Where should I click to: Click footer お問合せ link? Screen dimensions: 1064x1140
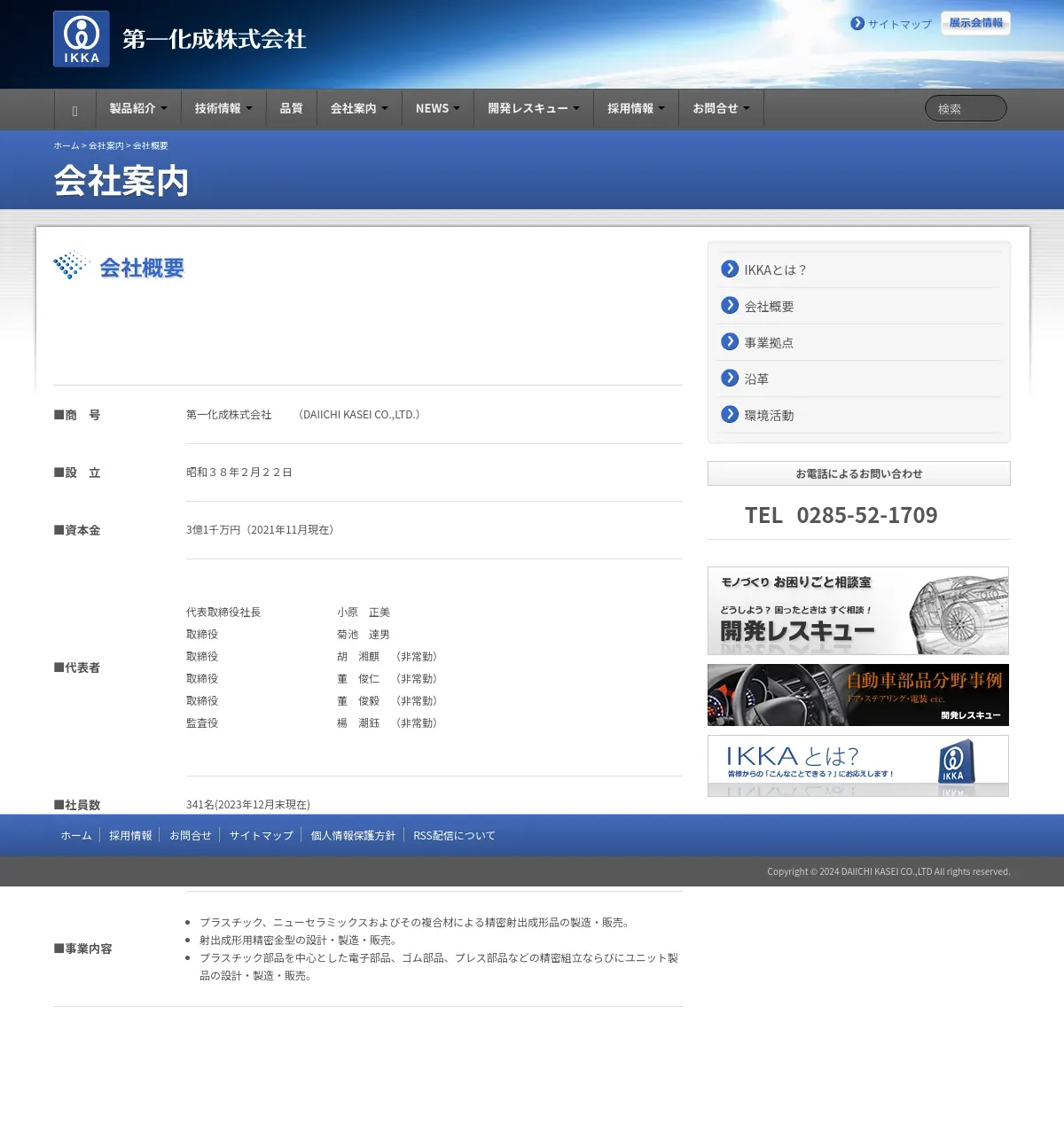coord(191,835)
